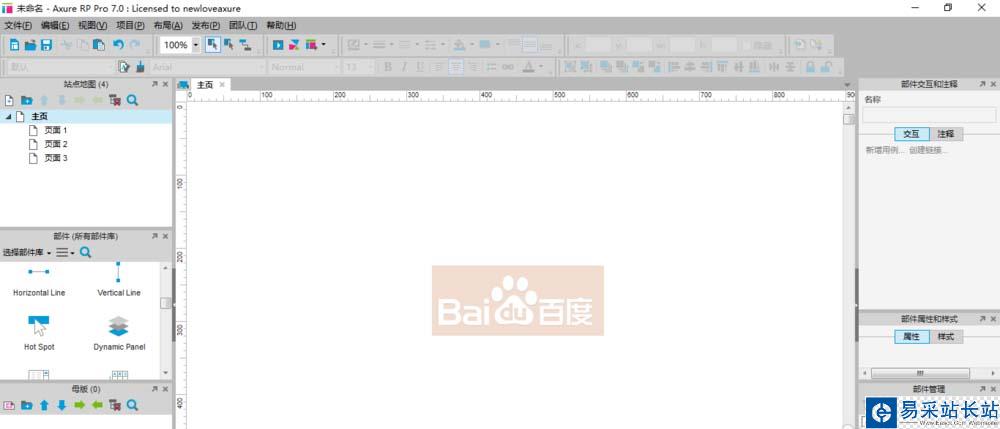
Task: Select the contained selection mode tool
Action: pos(228,45)
